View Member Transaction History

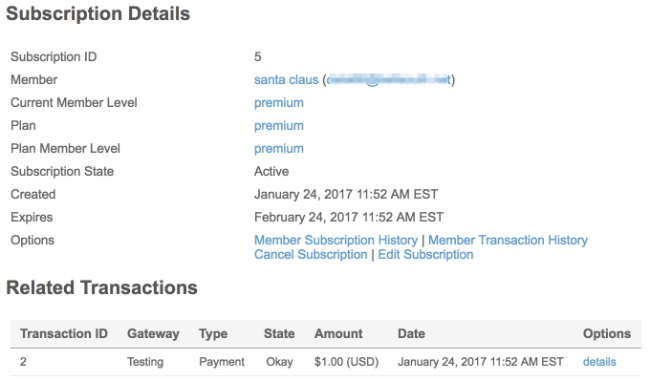(x=508, y=240)
